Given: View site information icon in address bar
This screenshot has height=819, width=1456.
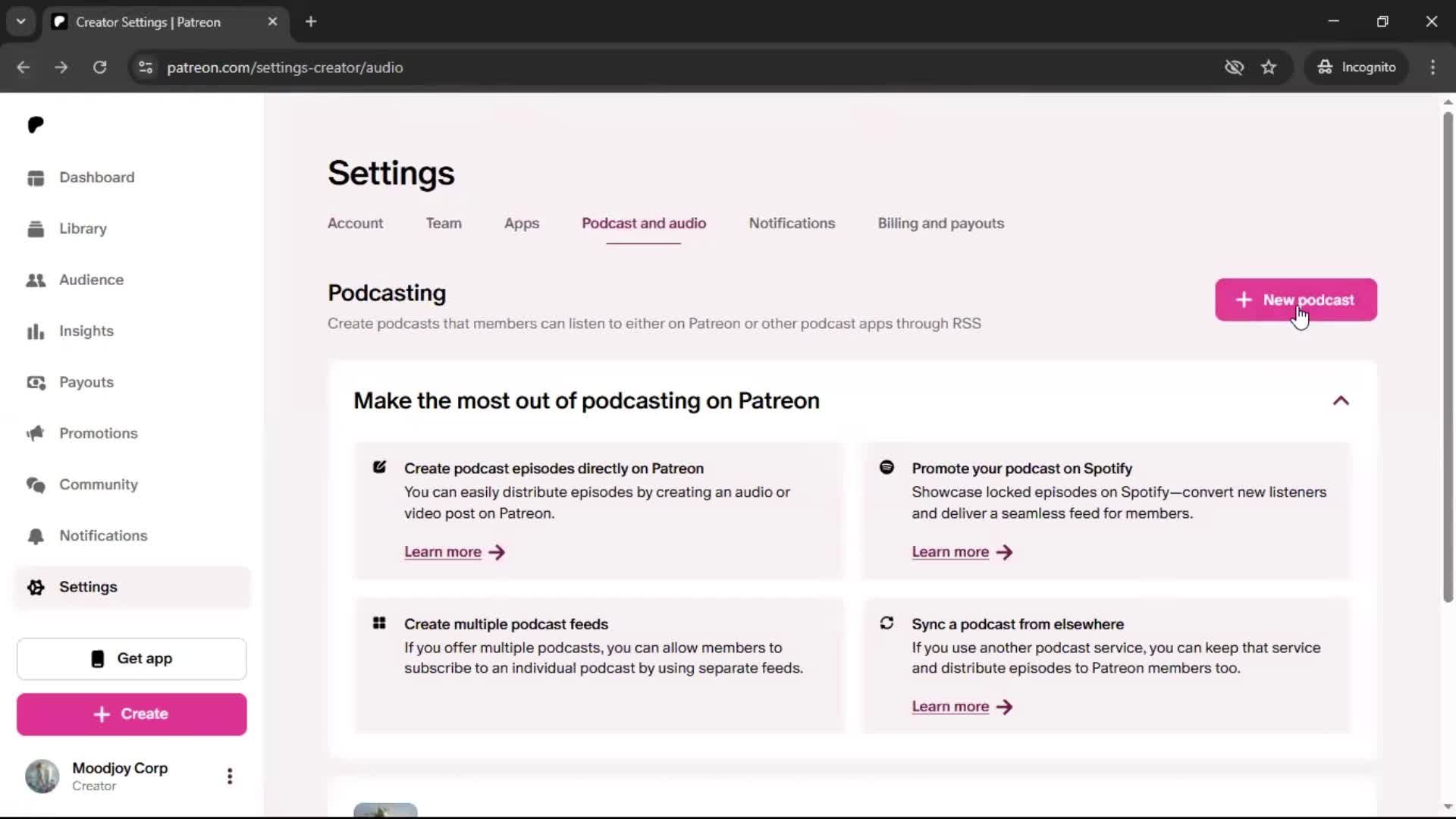Looking at the screenshot, I should 146,67.
